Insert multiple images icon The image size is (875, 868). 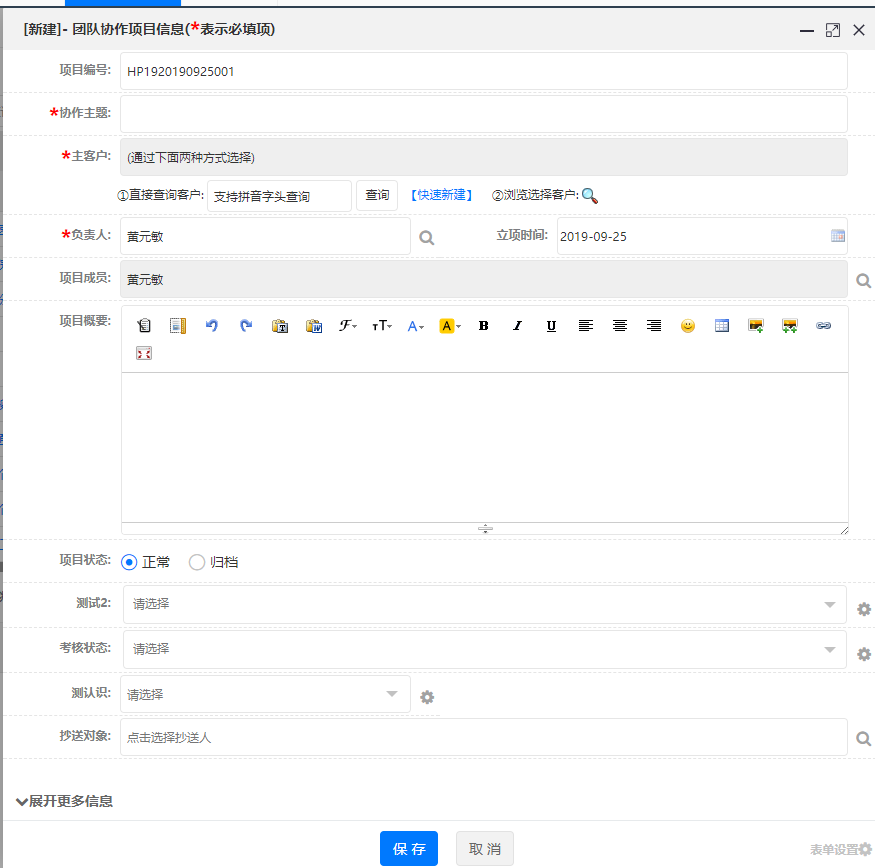[790, 325]
